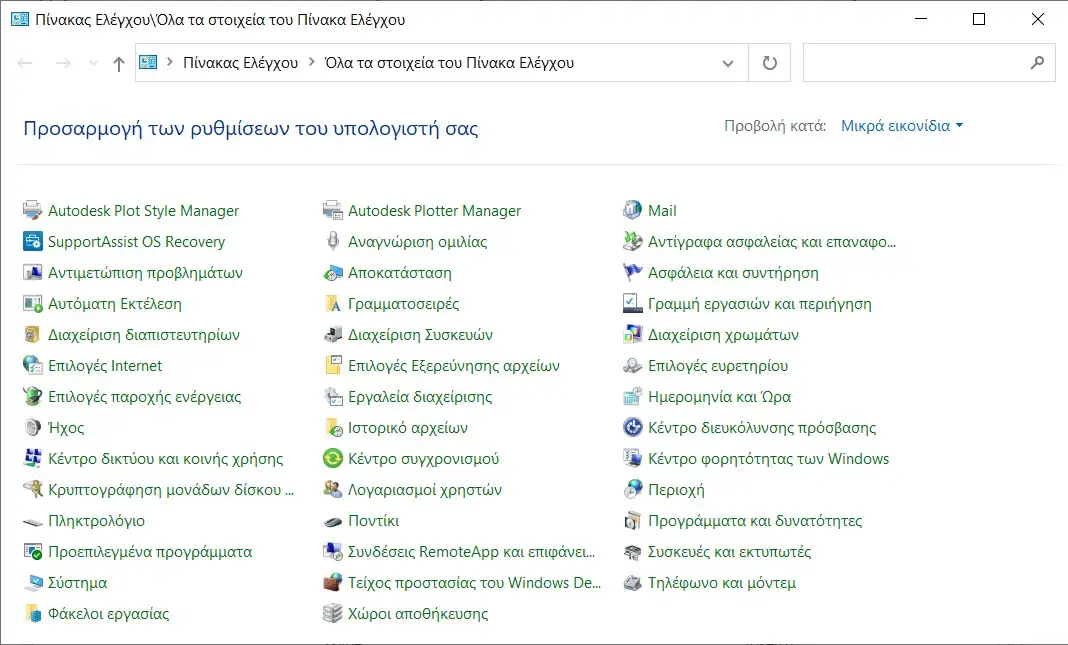This screenshot has height=645, width=1068.
Task: Click the Προεπιλεγμένα προγράμματα icon
Action: pyautogui.click(x=32, y=551)
